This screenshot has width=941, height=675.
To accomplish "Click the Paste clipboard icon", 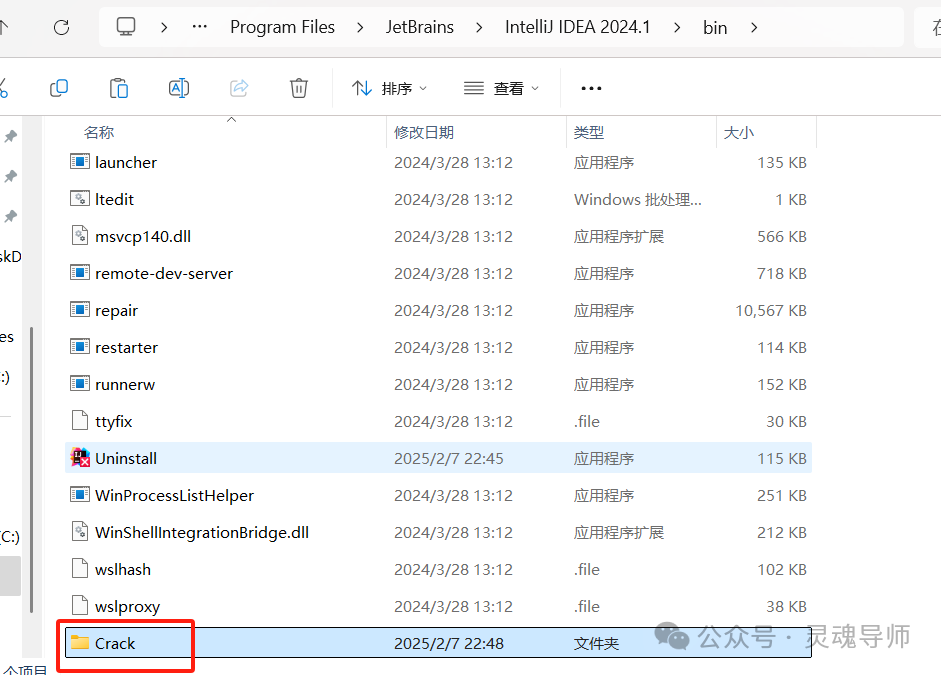I will point(119,88).
